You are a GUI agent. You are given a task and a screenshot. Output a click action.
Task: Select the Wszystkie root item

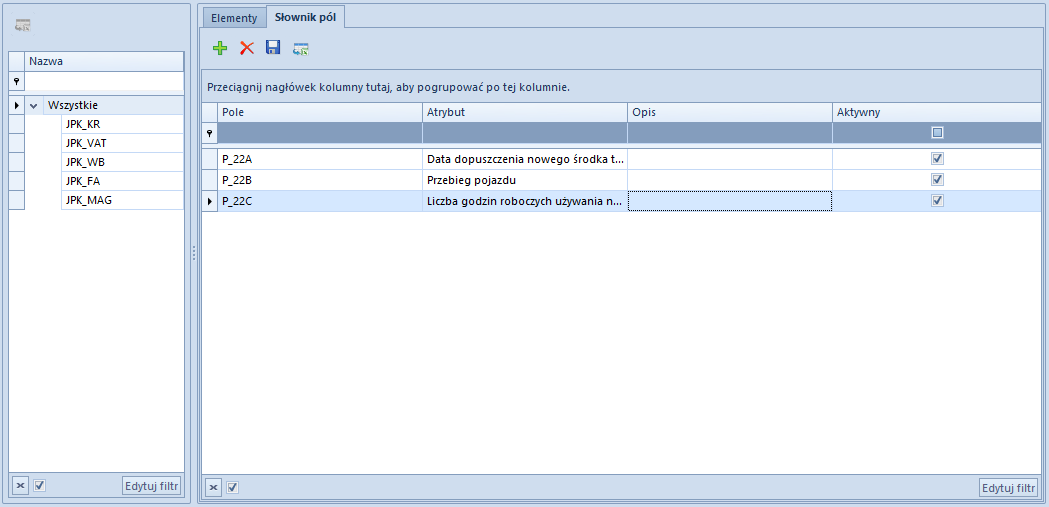(x=114, y=106)
